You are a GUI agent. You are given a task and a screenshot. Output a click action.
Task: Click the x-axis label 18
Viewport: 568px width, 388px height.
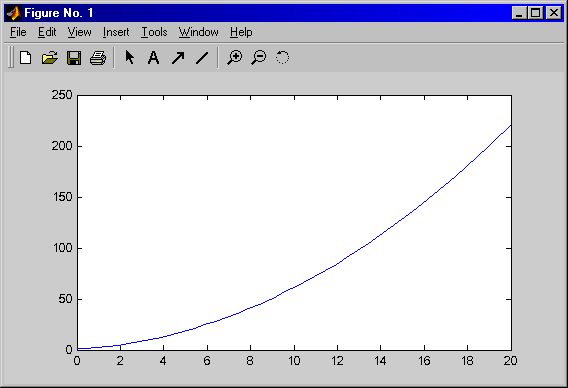(467, 361)
